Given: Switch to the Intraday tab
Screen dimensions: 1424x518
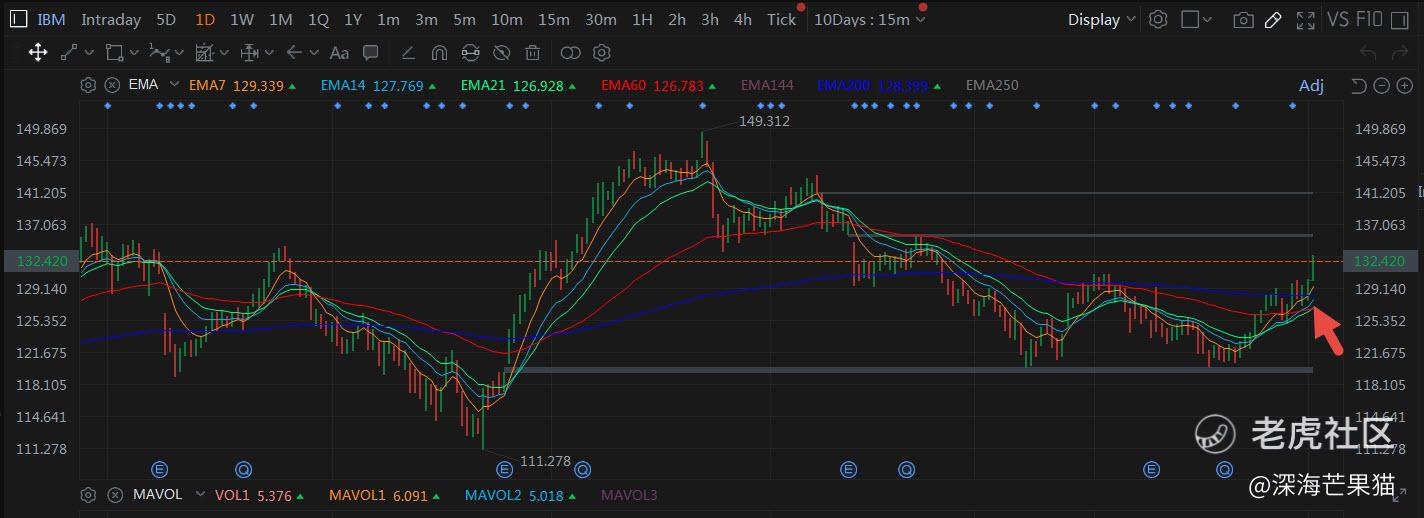Looking at the screenshot, I should (111, 19).
